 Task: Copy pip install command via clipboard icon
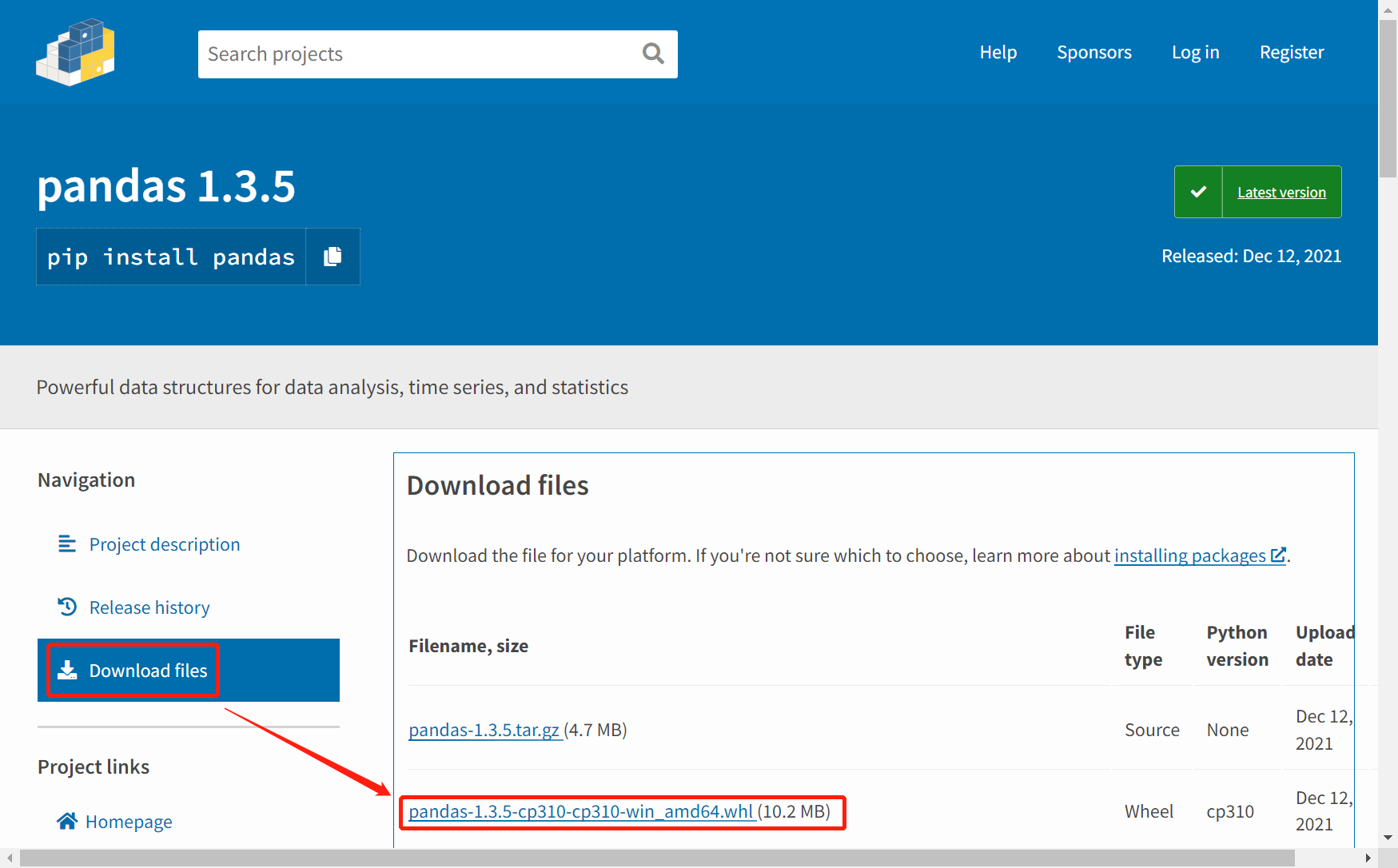point(333,257)
